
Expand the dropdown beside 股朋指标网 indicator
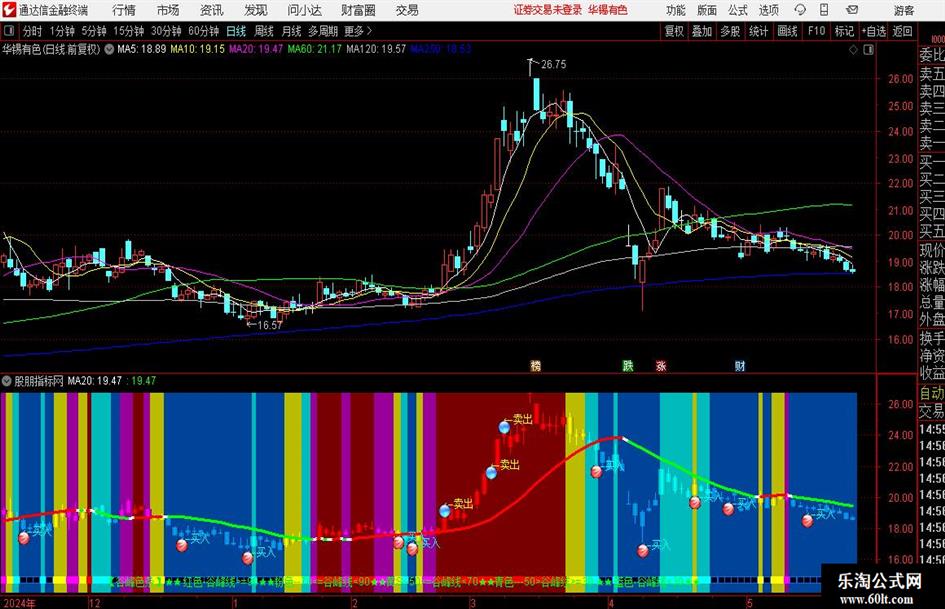(7, 381)
